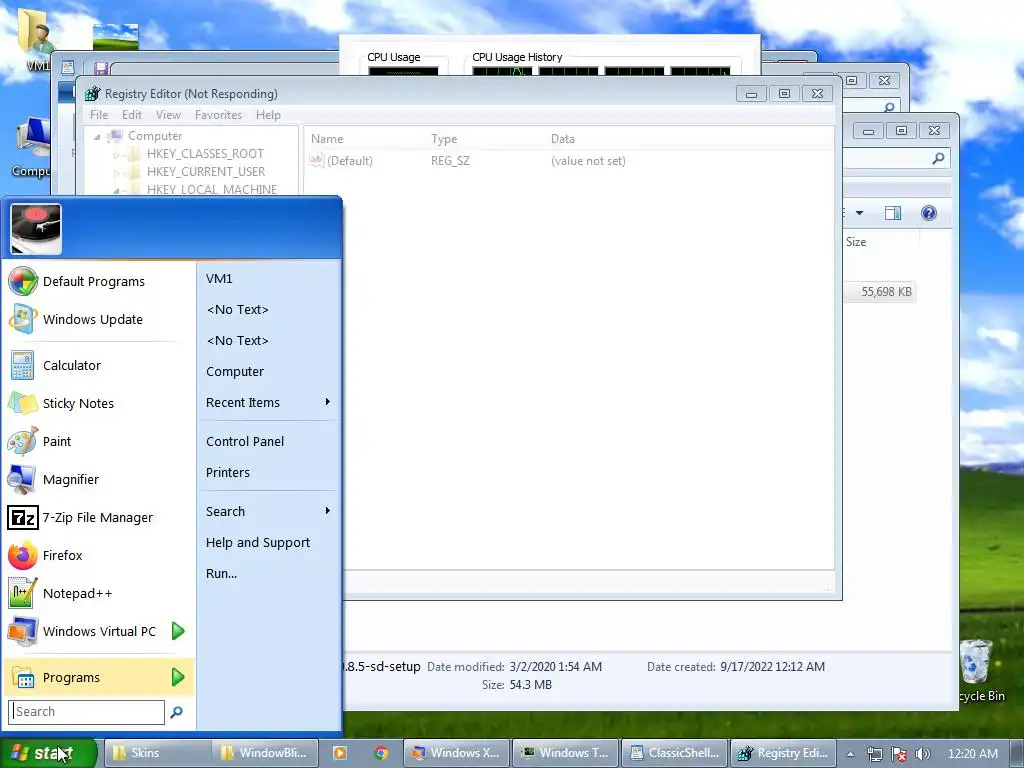Show hidden system tray icons
Image resolution: width=1024 pixels, height=768 pixels.
click(850, 754)
